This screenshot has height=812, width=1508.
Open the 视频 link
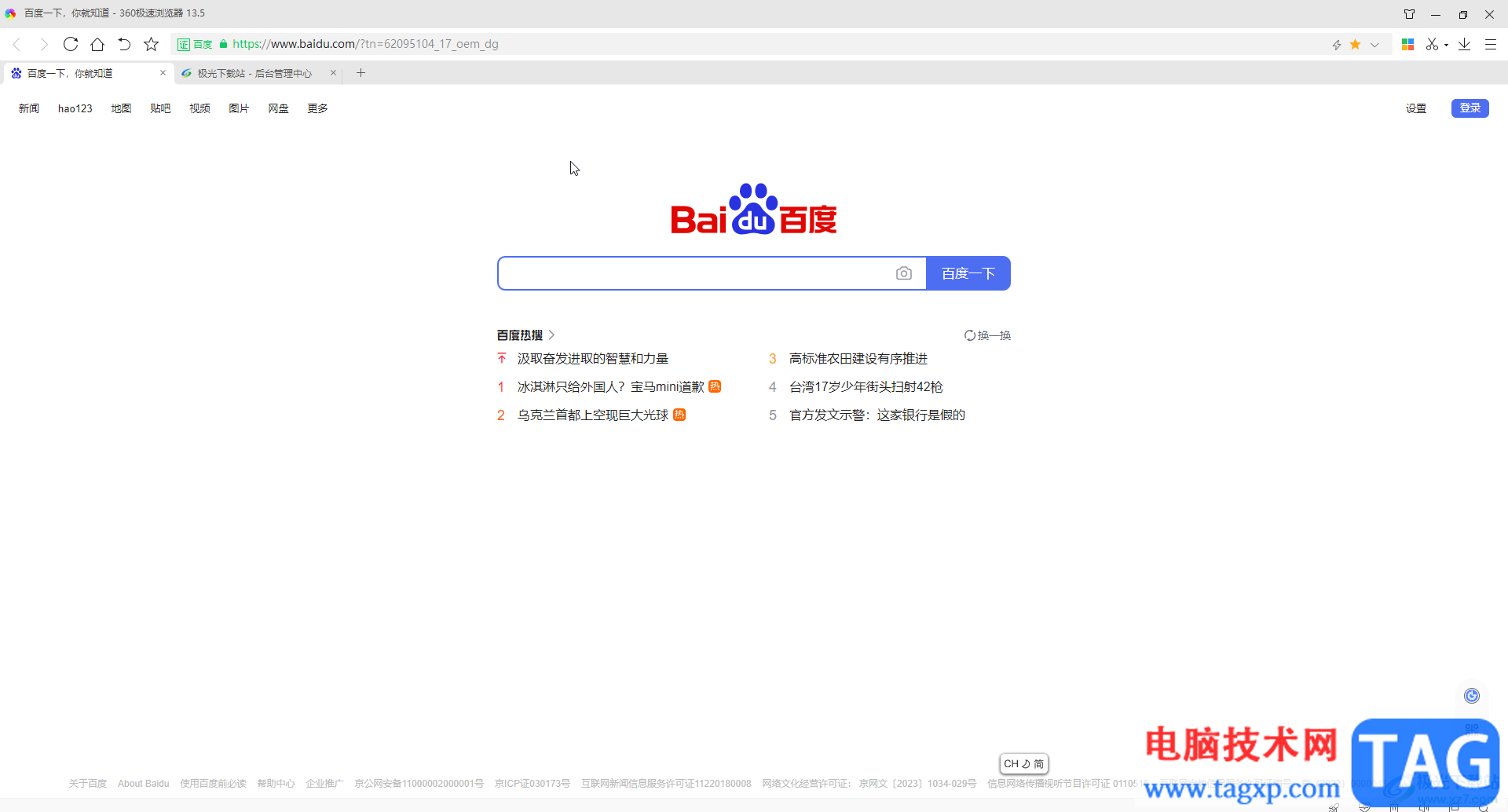199,108
